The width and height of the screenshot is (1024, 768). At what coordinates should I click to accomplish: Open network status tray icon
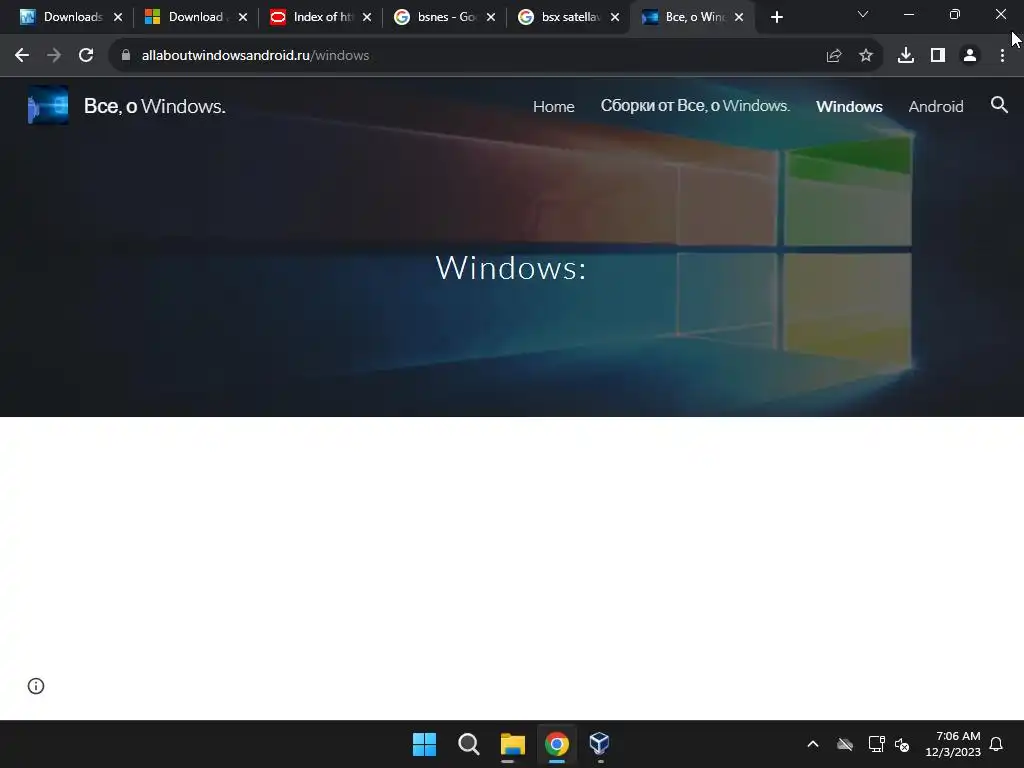pos(876,744)
